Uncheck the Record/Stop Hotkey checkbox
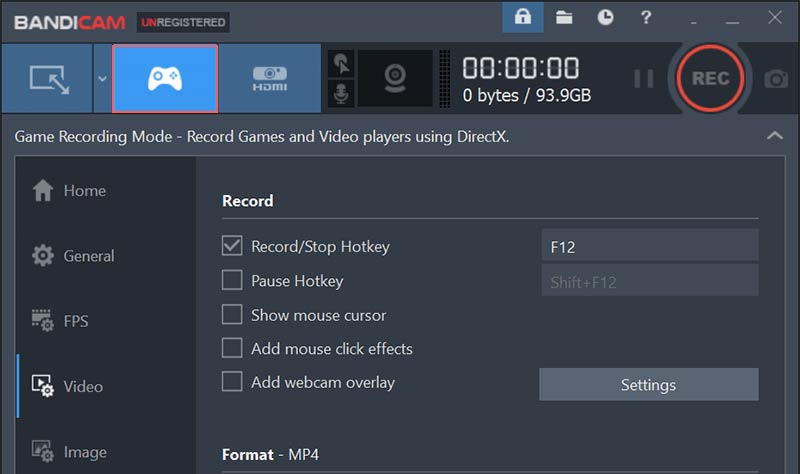 click(232, 246)
